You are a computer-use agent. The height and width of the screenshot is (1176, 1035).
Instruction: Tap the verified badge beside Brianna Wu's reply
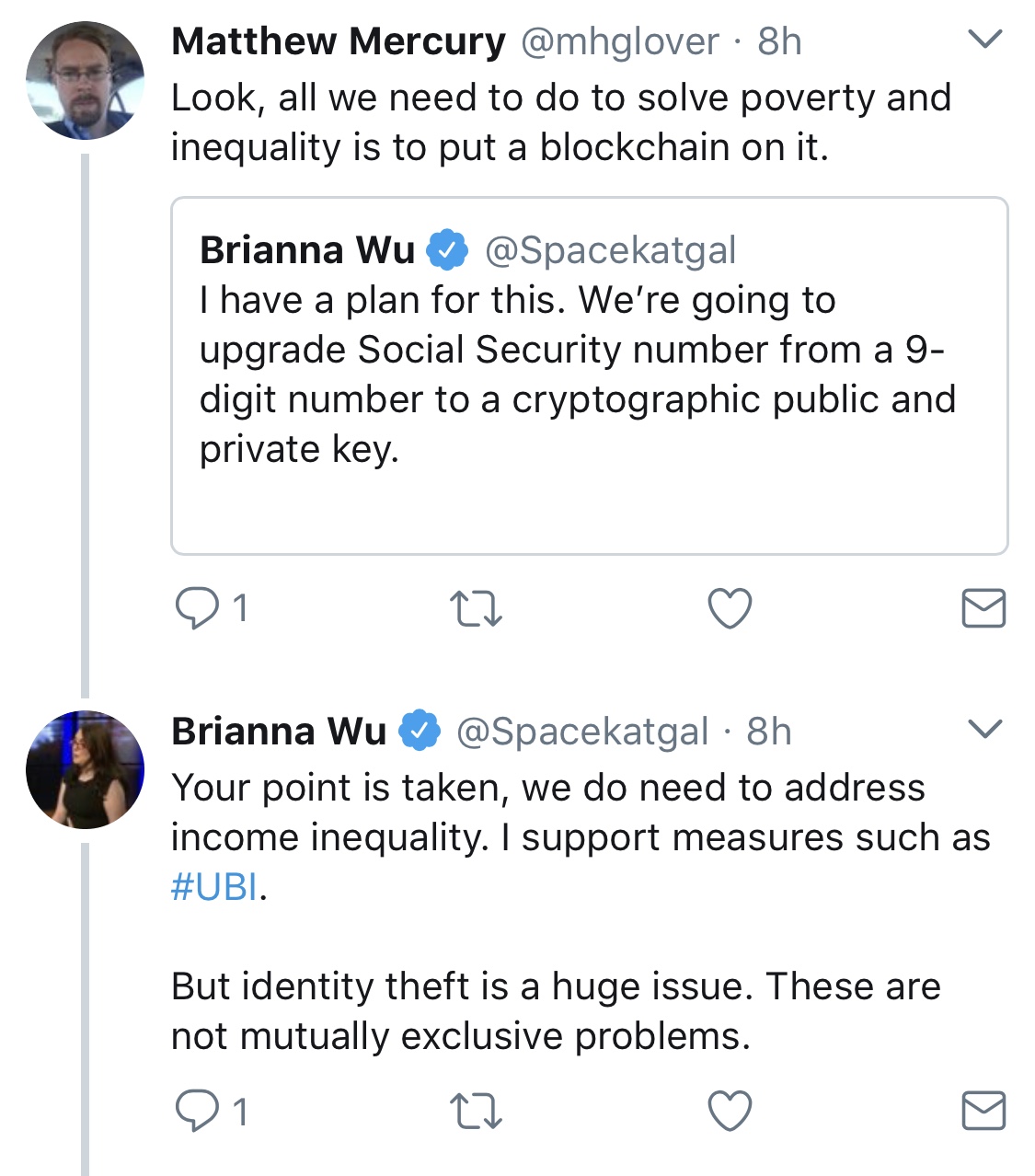pos(420,731)
